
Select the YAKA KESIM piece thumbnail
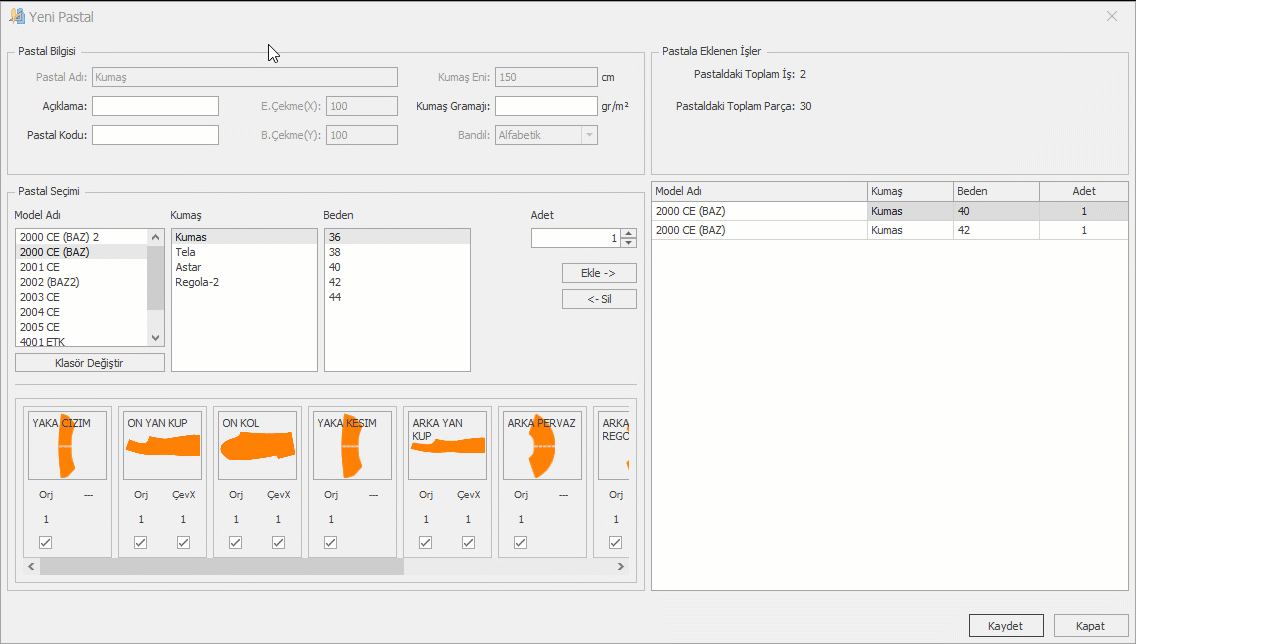pyautogui.click(x=352, y=445)
